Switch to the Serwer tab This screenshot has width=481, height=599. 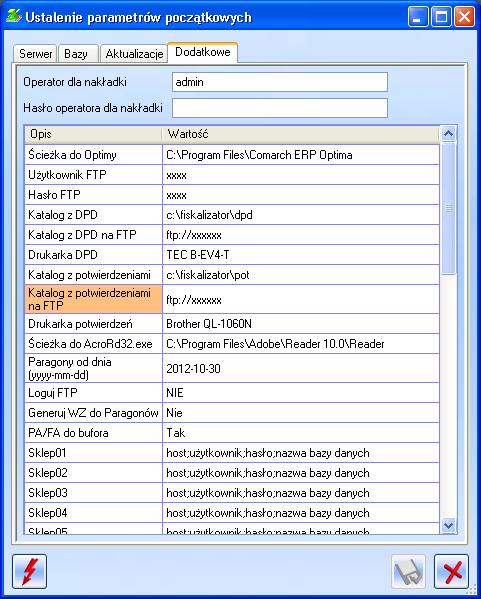pos(35,53)
